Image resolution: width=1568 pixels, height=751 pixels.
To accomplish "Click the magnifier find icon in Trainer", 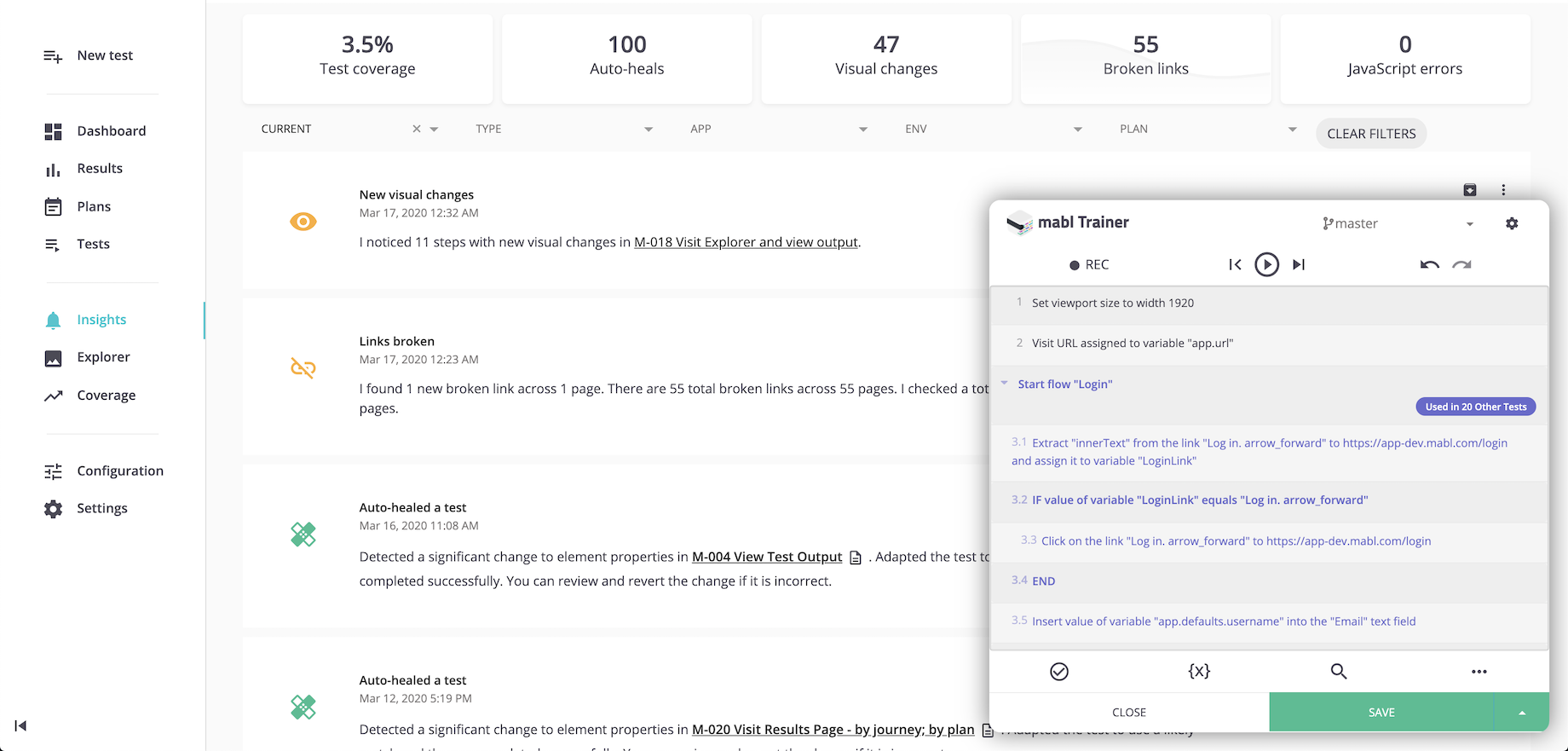I will (x=1339, y=672).
